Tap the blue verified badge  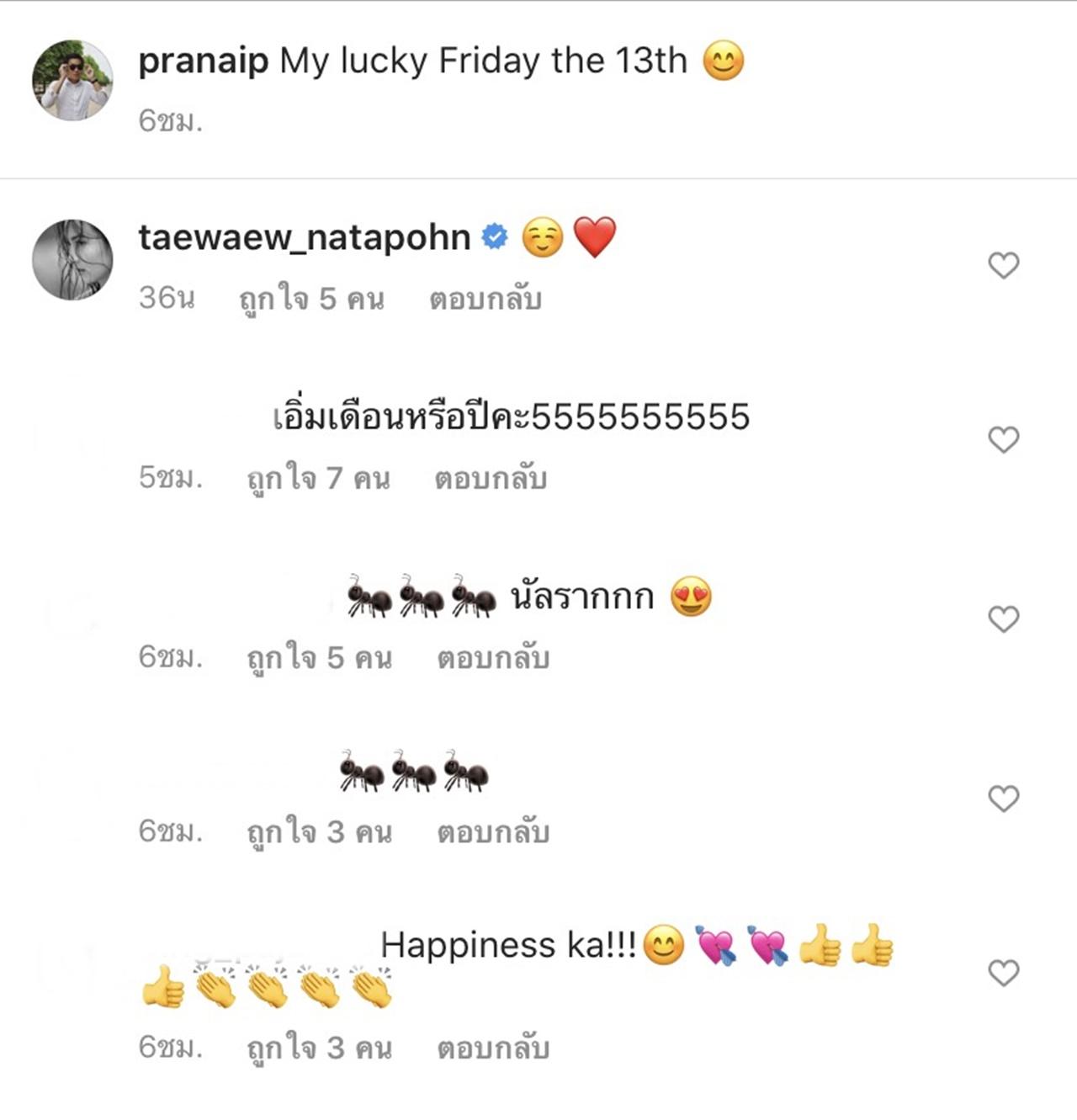tap(495, 238)
